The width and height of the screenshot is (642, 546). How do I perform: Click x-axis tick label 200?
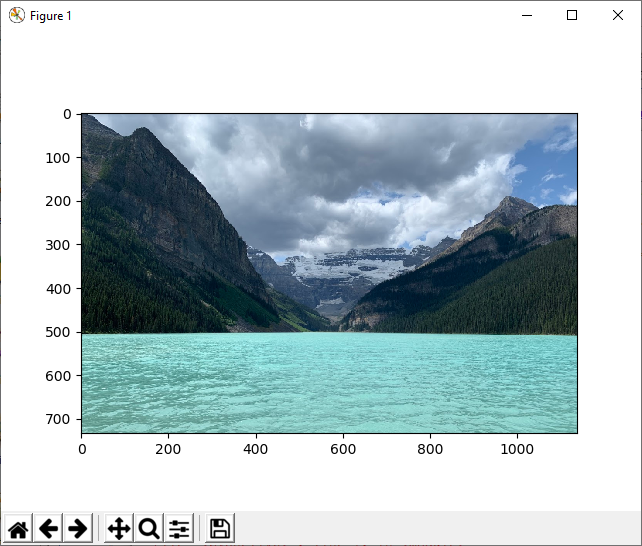(168, 449)
